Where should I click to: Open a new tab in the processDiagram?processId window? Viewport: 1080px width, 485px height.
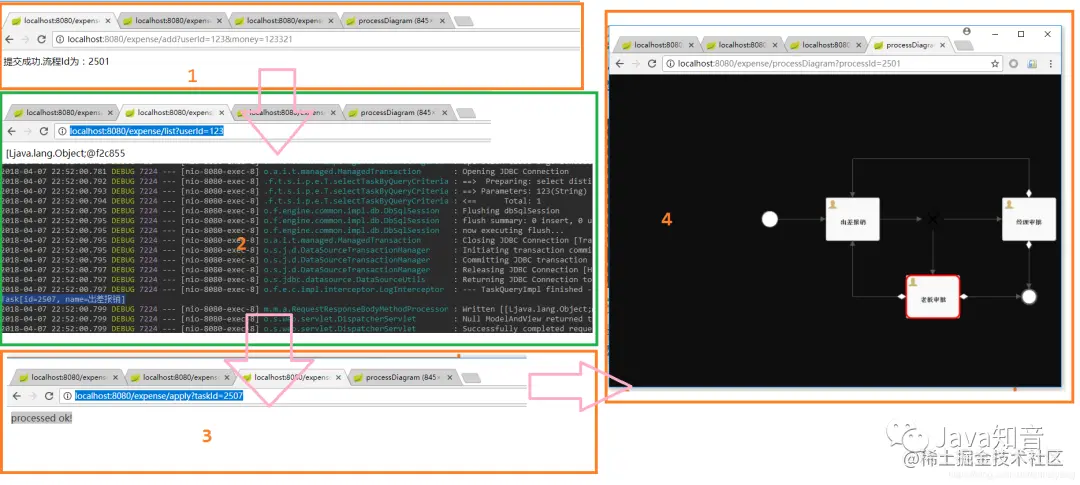pos(964,45)
